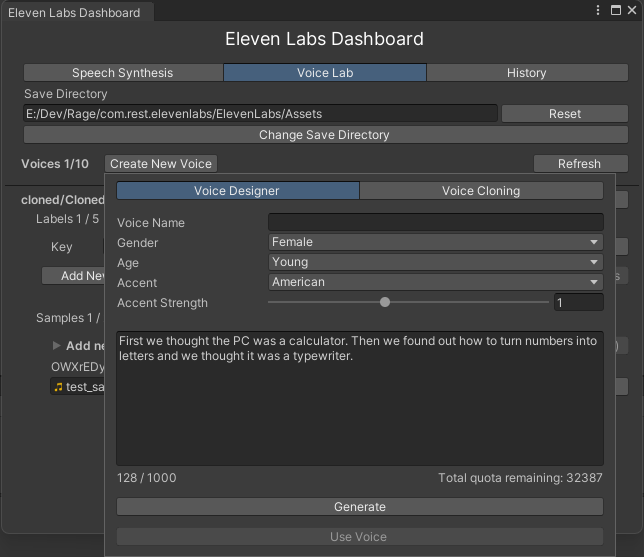Expand the Add new sample foldout arrow

click(57, 346)
